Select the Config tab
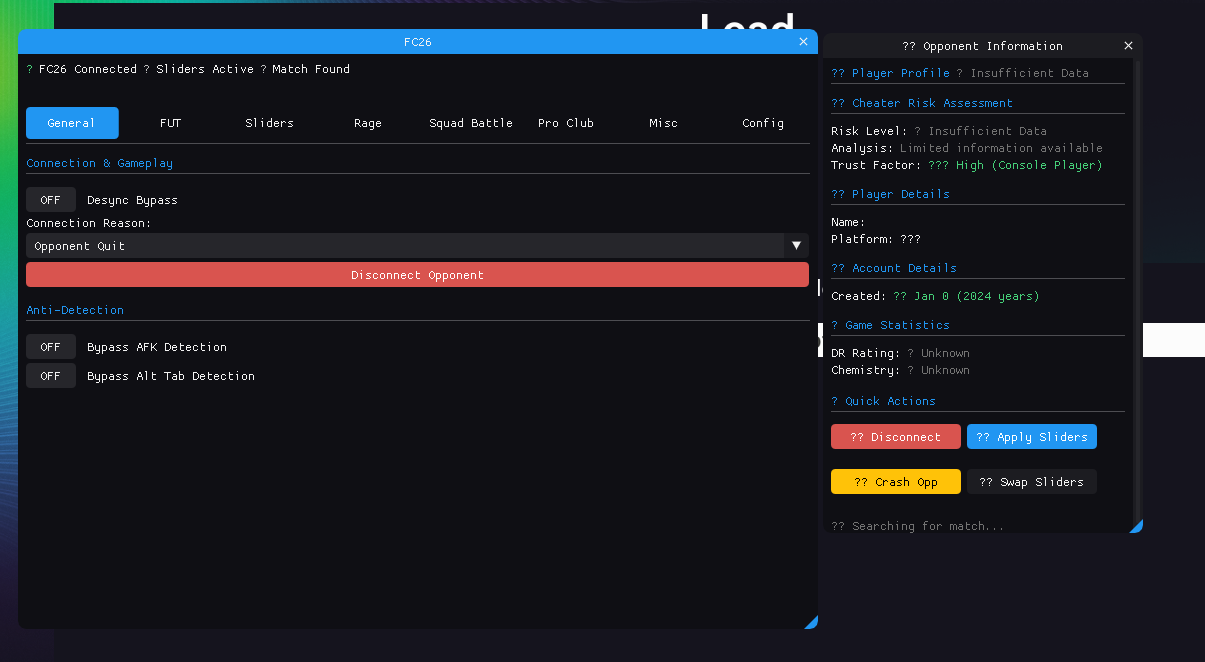The width and height of the screenshot is (1205, 662). (763, 123)
